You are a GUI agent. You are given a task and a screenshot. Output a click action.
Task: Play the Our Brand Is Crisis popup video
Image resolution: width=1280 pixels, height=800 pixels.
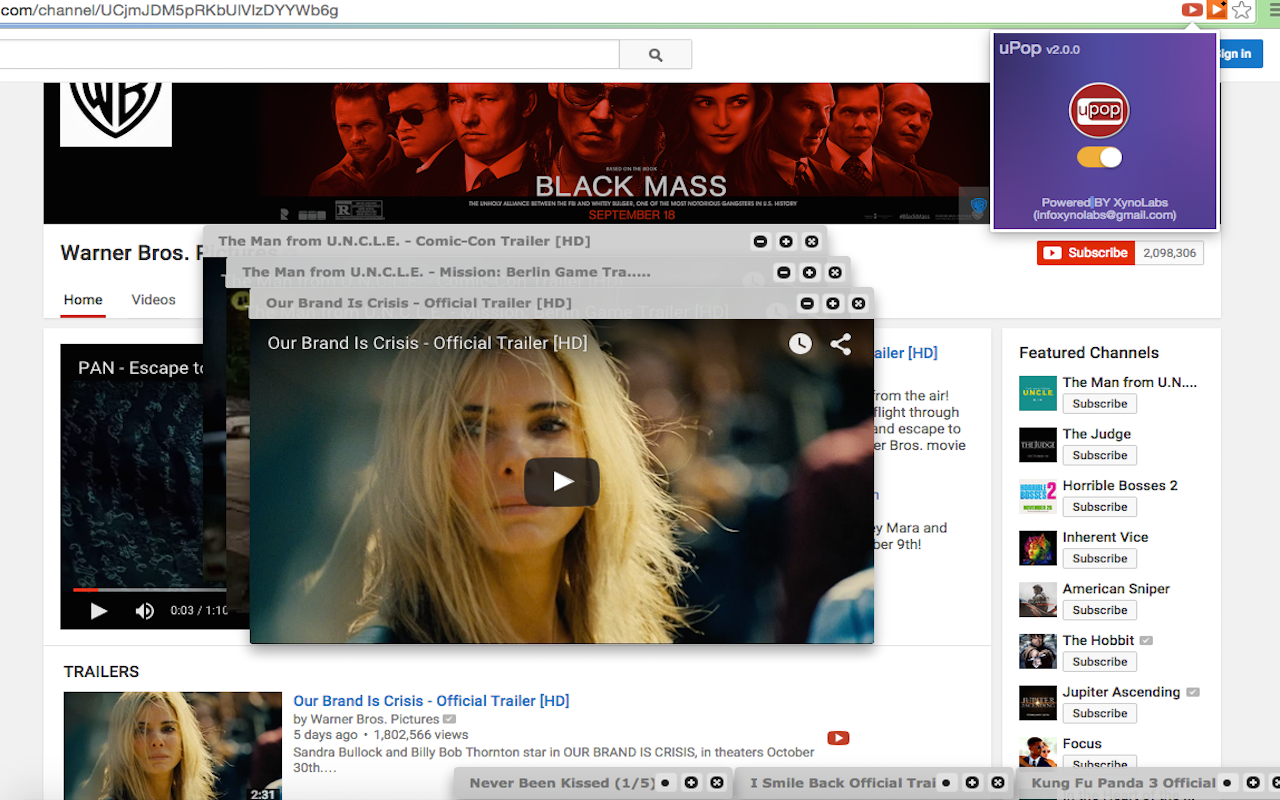click(562, 482)
